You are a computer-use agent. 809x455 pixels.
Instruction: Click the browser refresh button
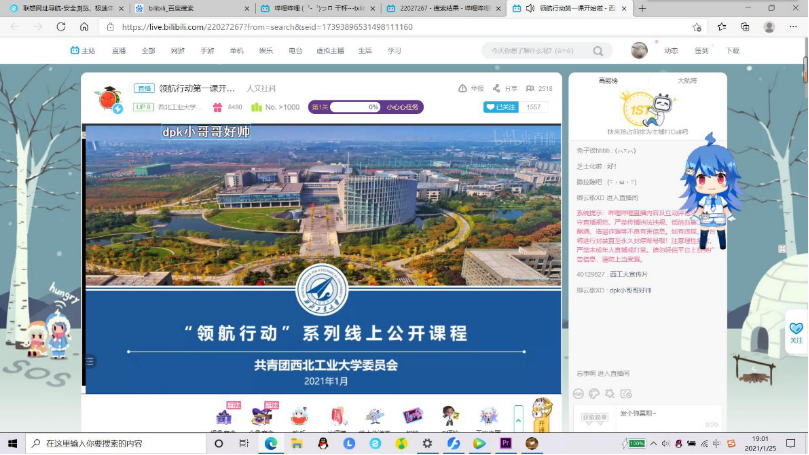(x=61, y=27)
